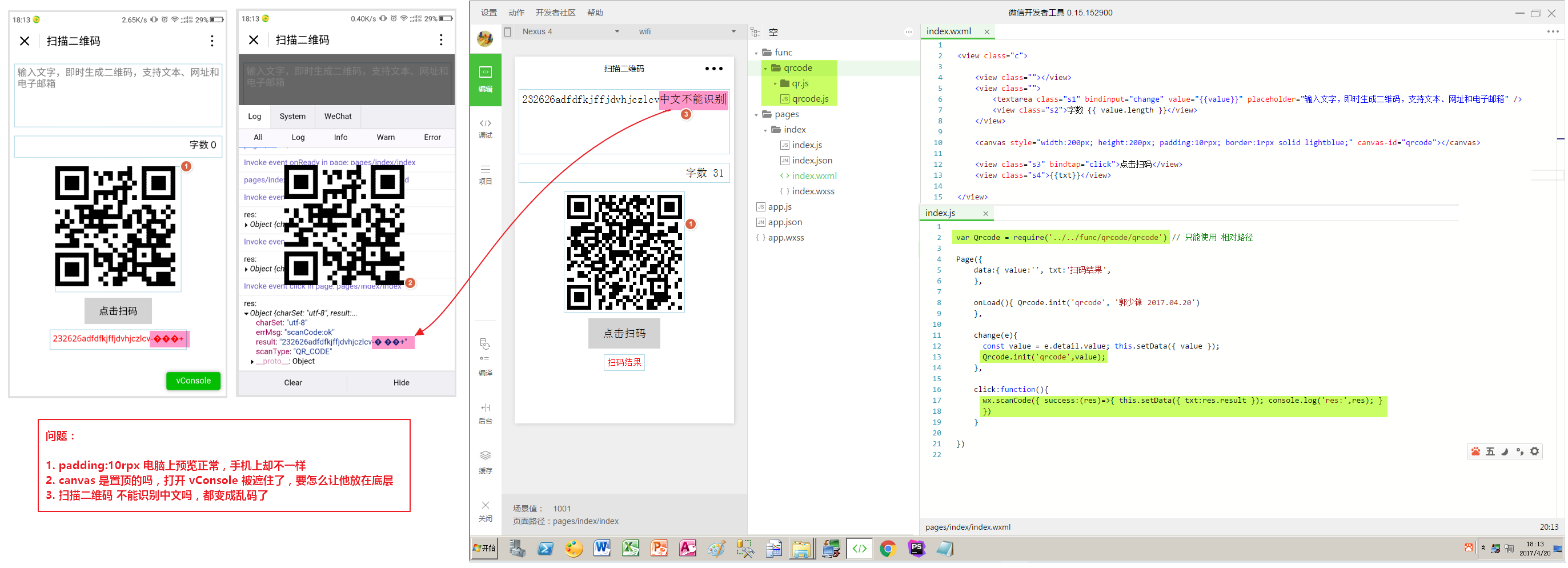This screenshot has height=568, width=1568.
Task: Open the file tree more-options ellipsis
Action: tap(909, 32)
